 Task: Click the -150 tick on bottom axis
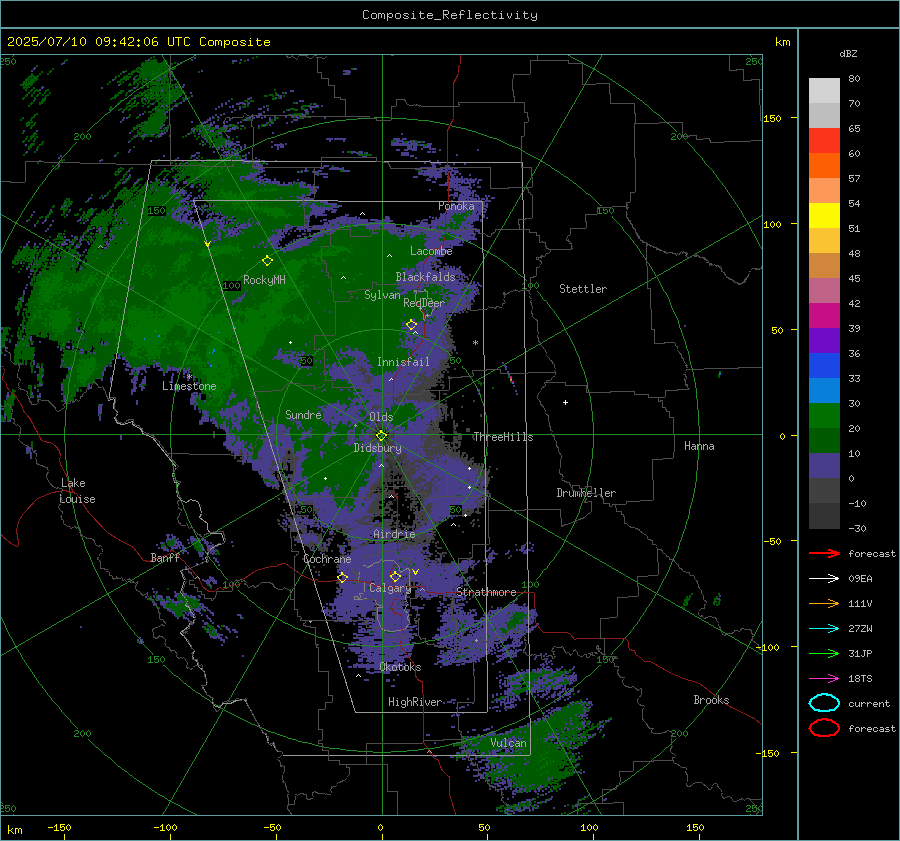point(59,827)
